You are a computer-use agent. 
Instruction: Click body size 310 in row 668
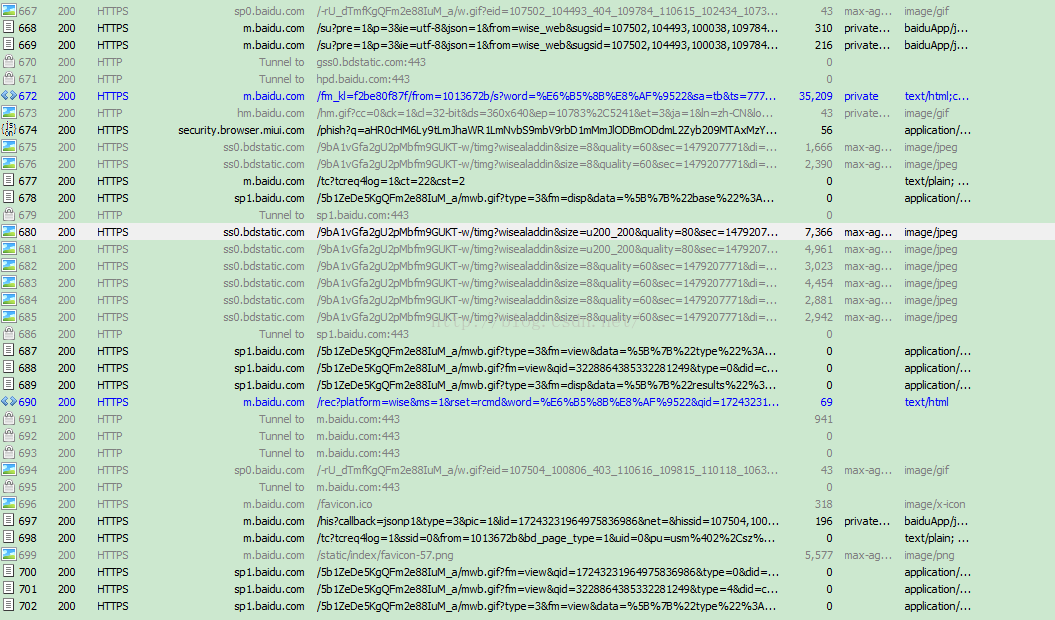point(824,28)
